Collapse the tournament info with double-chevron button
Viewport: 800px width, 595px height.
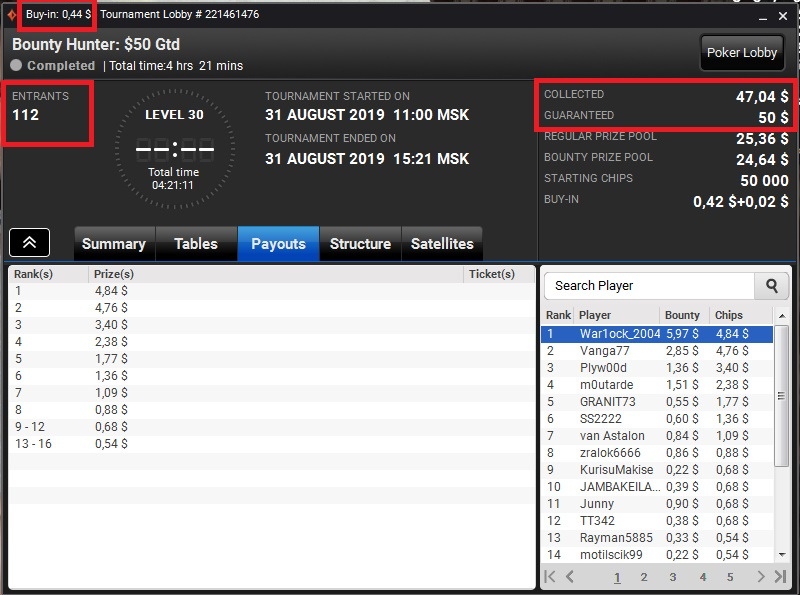[x=30, y=242]
